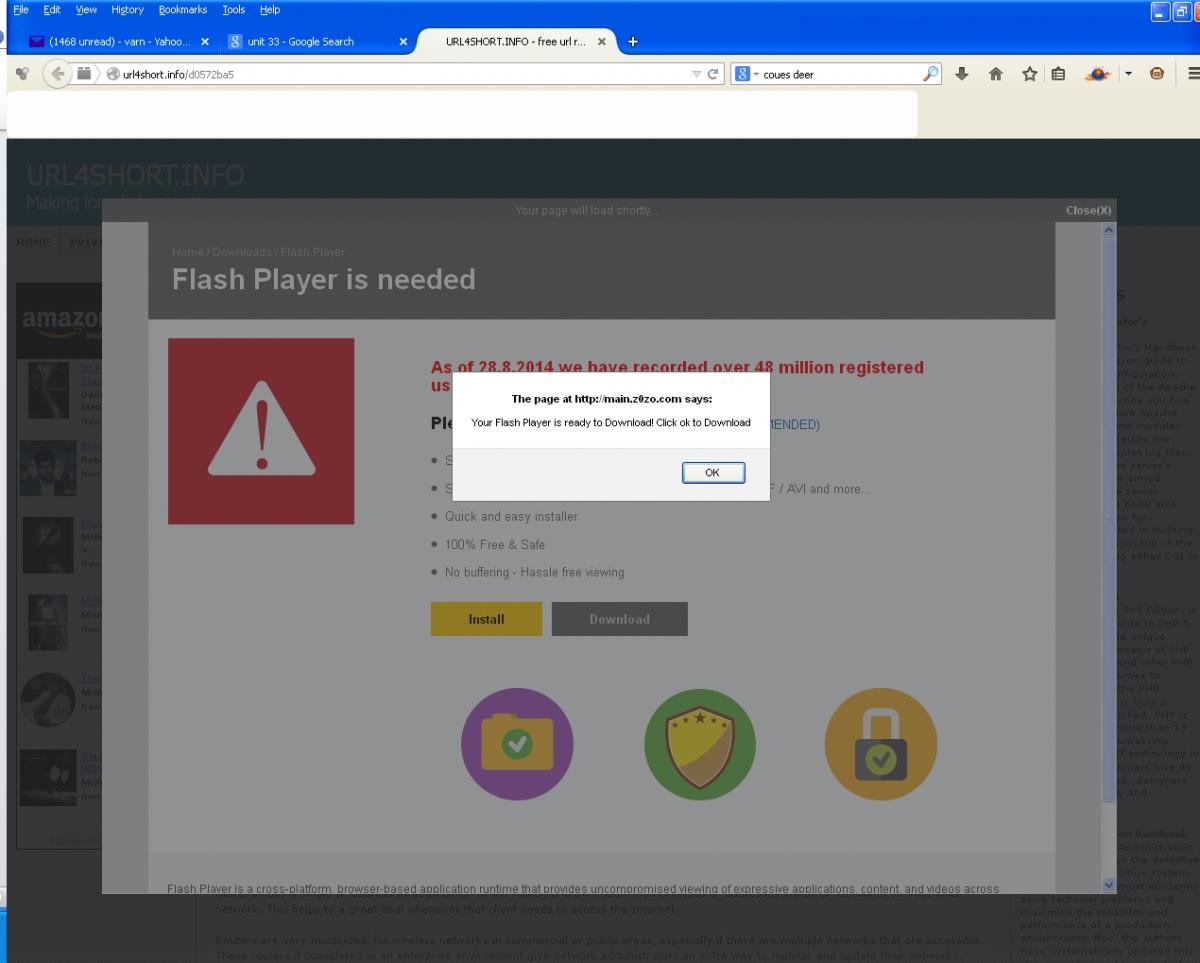Close the URL4SHORT.INFO tab
Image resolution: width=1200 pixels, height=963 pixels.
tap(601, 42)
